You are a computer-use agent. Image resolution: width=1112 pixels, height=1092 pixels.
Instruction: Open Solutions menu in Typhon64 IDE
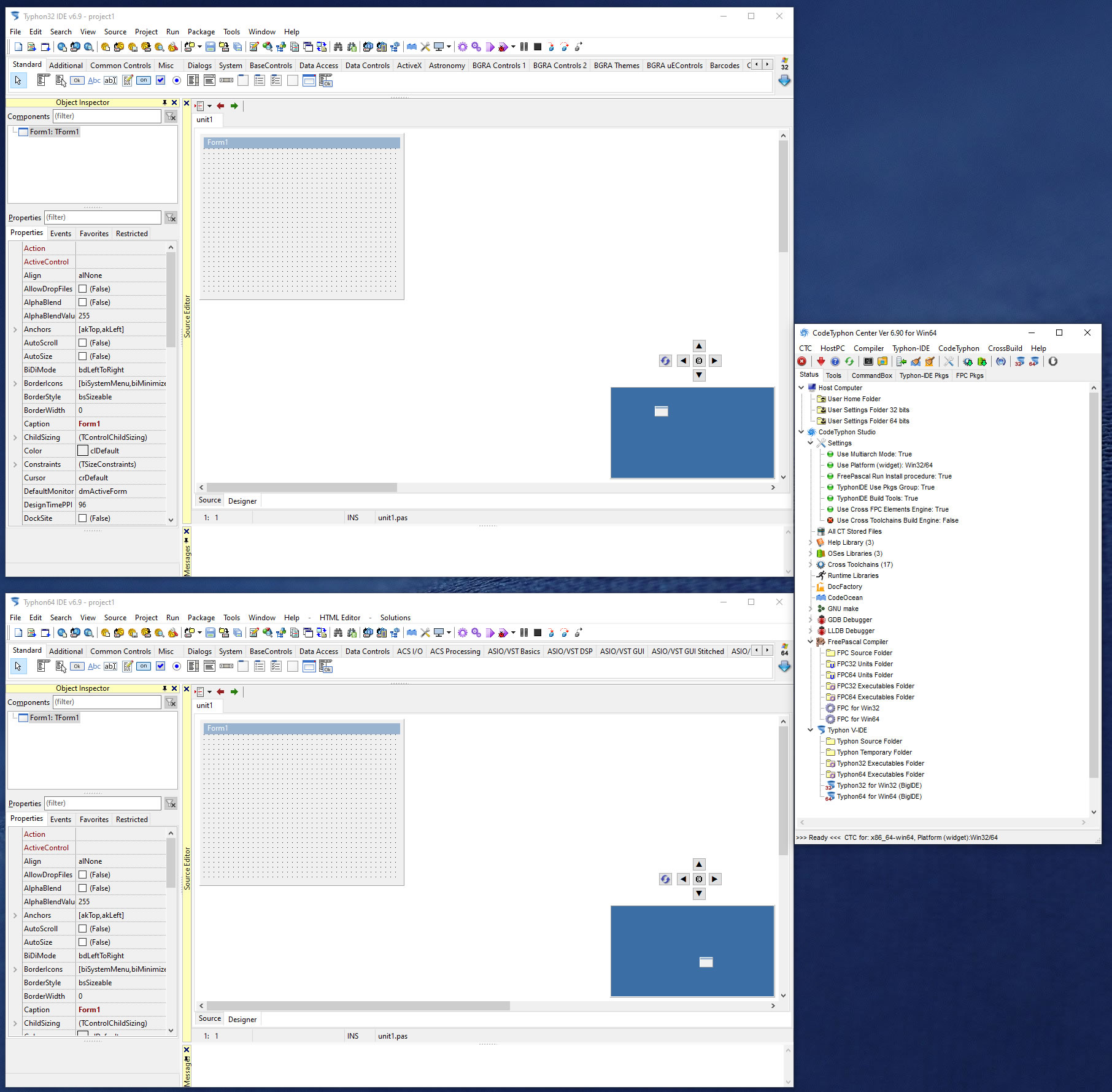(x=395, y=618)
